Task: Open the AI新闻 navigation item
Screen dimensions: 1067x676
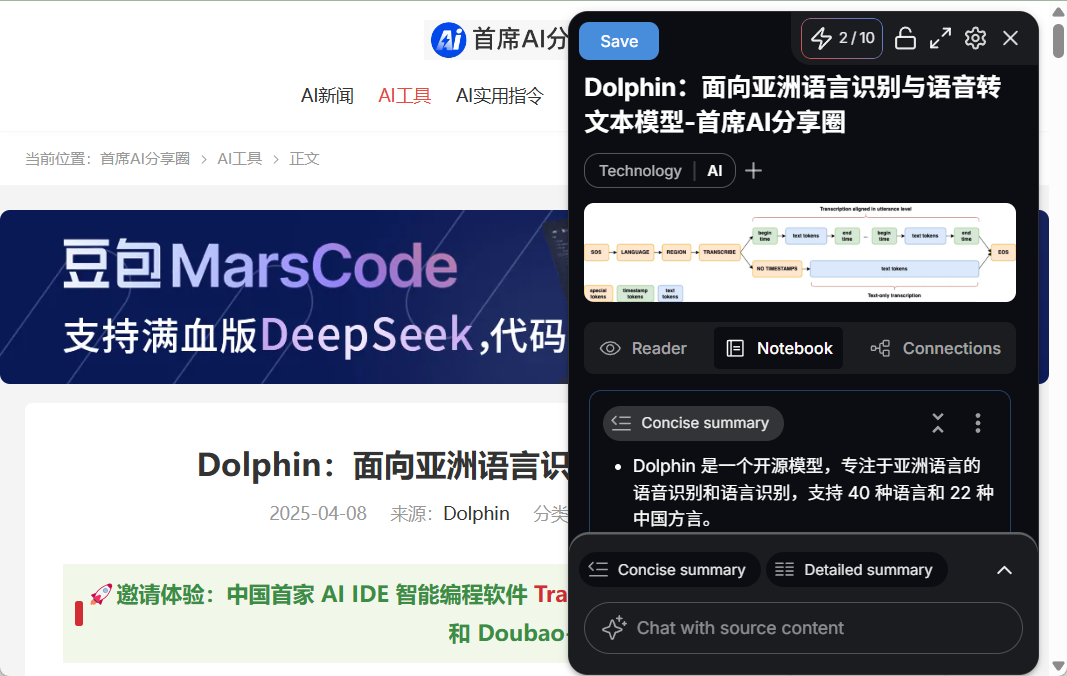Action: 327,96
